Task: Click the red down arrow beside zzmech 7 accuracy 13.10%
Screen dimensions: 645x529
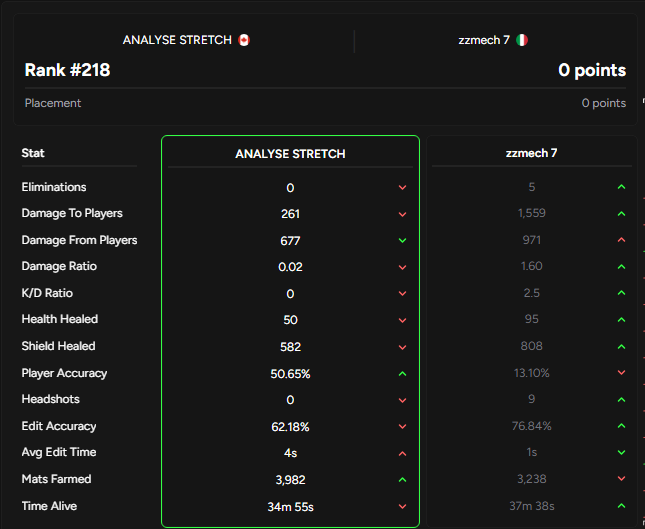Action: click(622, 373)
